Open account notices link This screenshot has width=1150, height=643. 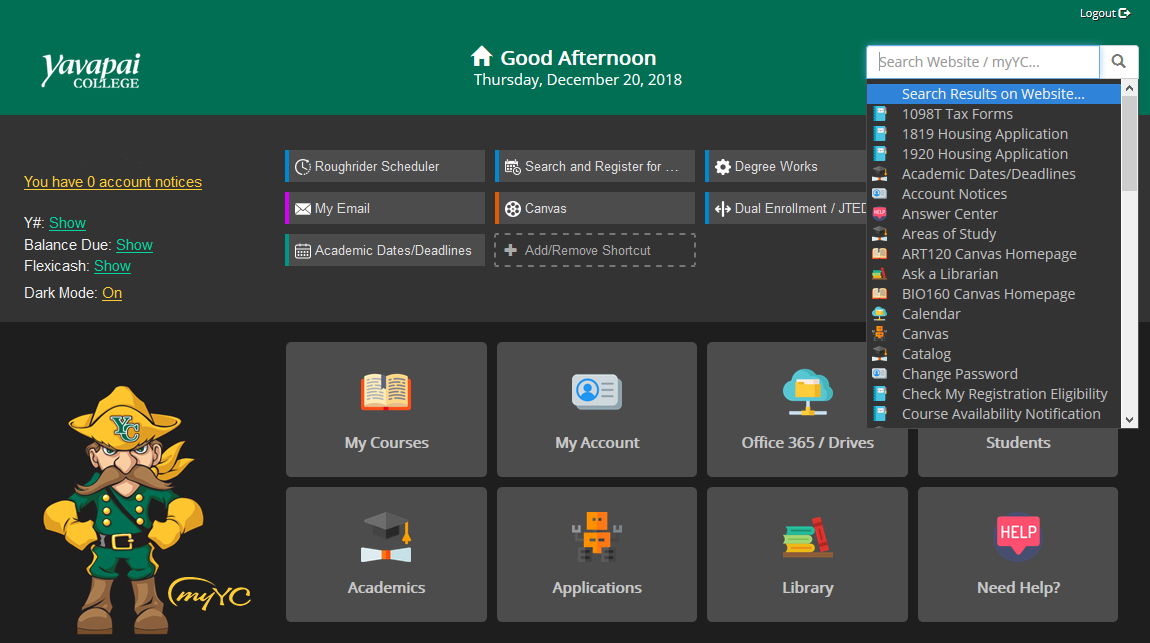112,181
